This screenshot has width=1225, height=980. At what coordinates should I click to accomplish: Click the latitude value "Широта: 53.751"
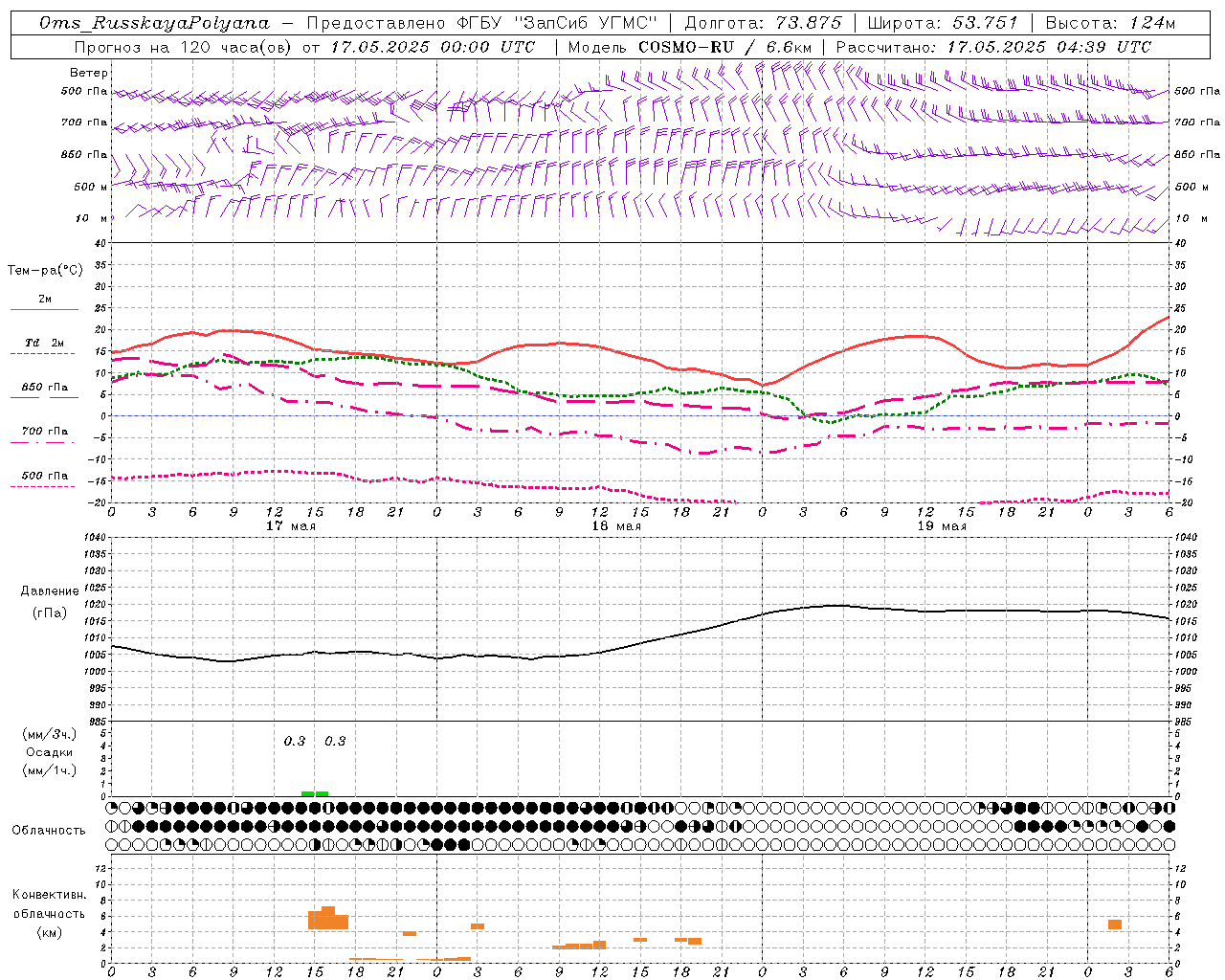click(944, 23)
